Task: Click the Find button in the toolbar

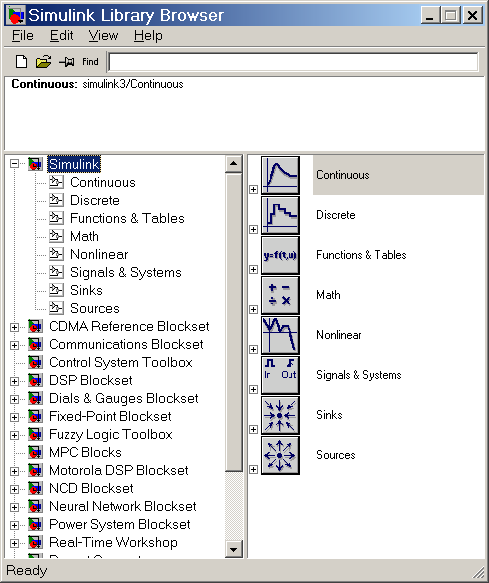Action: [x=90, y=61]
